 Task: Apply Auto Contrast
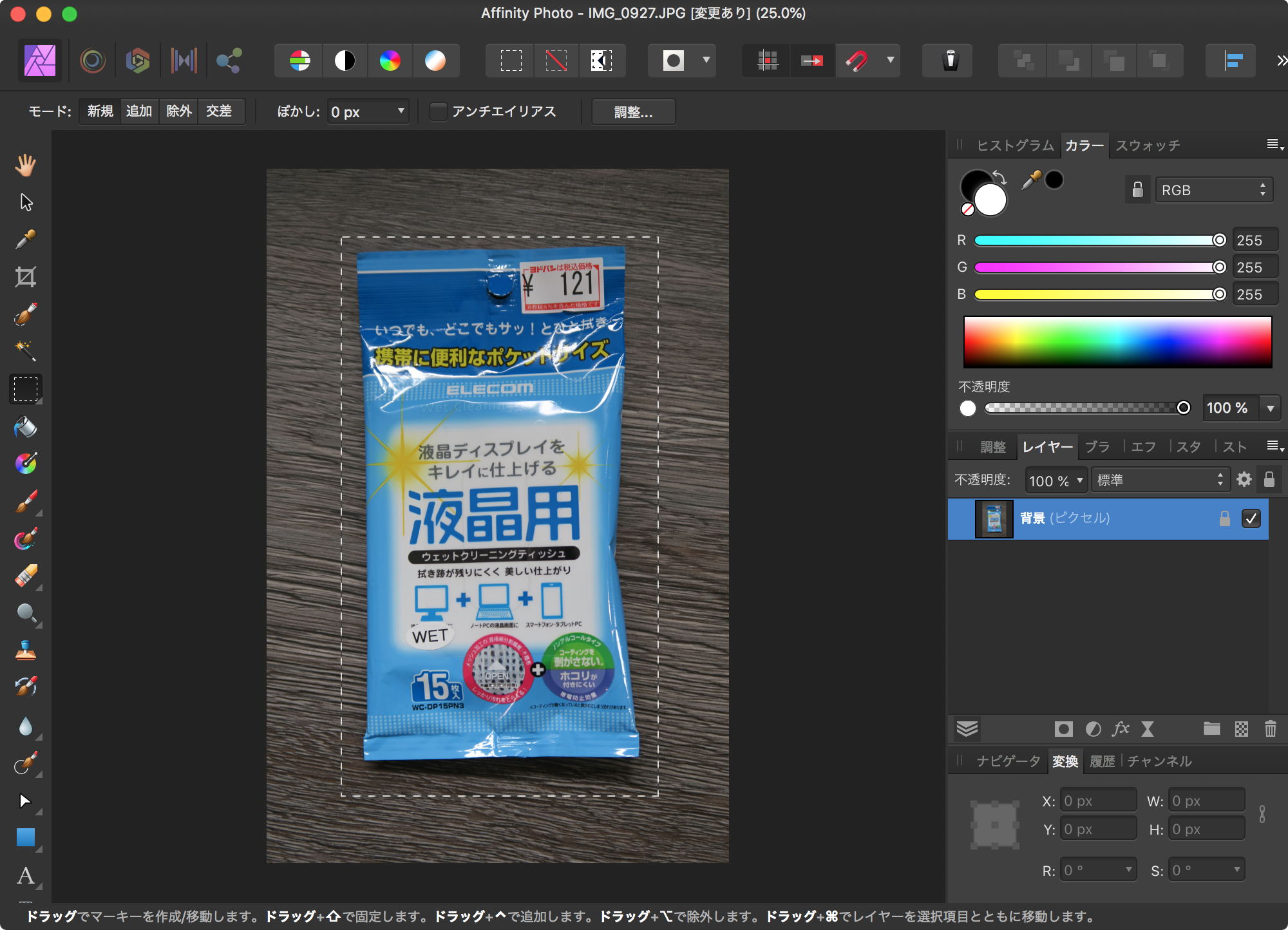click(345, 61)
